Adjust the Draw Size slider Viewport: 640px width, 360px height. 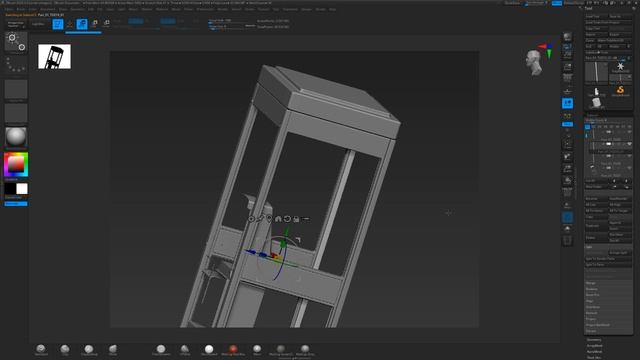point(226,26)
